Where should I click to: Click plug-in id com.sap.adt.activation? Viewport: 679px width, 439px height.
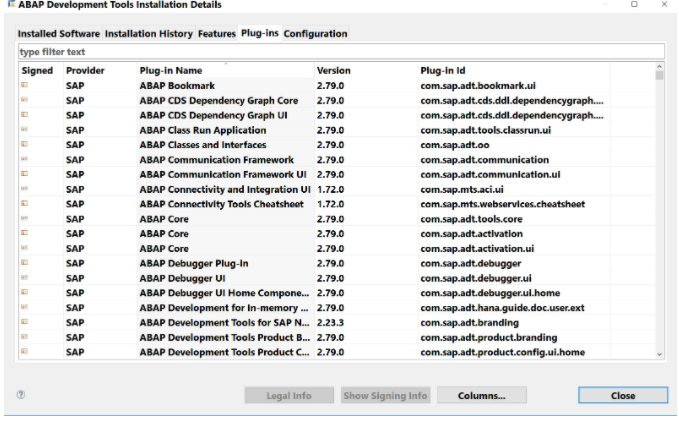tap(471, 234)
